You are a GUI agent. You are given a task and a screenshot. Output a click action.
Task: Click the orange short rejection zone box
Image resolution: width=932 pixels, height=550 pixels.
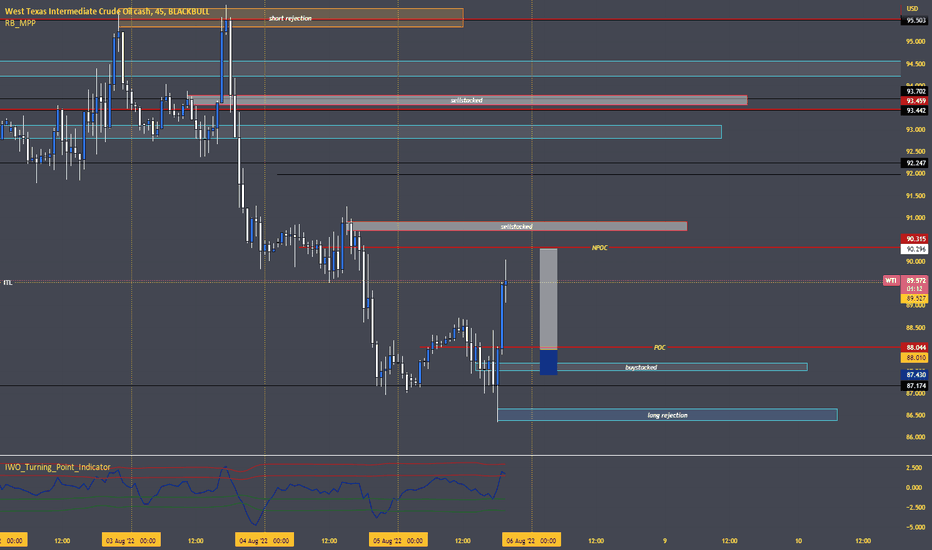pos(290,18)
